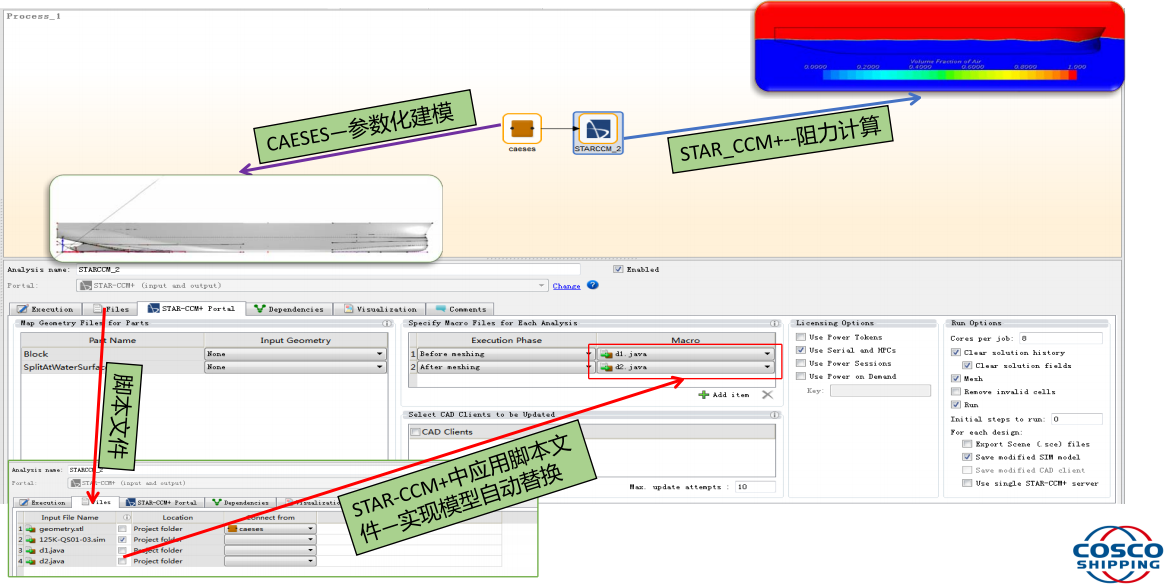Toggle checkbox in geometry.stl inset row
Image resolution: width=1166 pixels, height=586 pixels.
pyautogui.click(x=122, y=529)
